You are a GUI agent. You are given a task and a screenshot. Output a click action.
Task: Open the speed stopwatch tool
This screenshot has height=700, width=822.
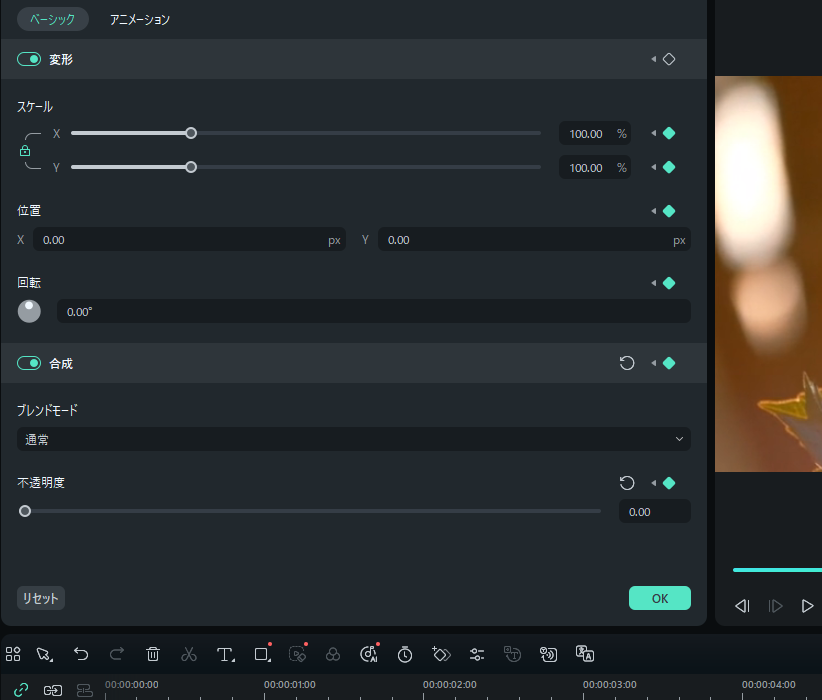click(x=405, y=654)
